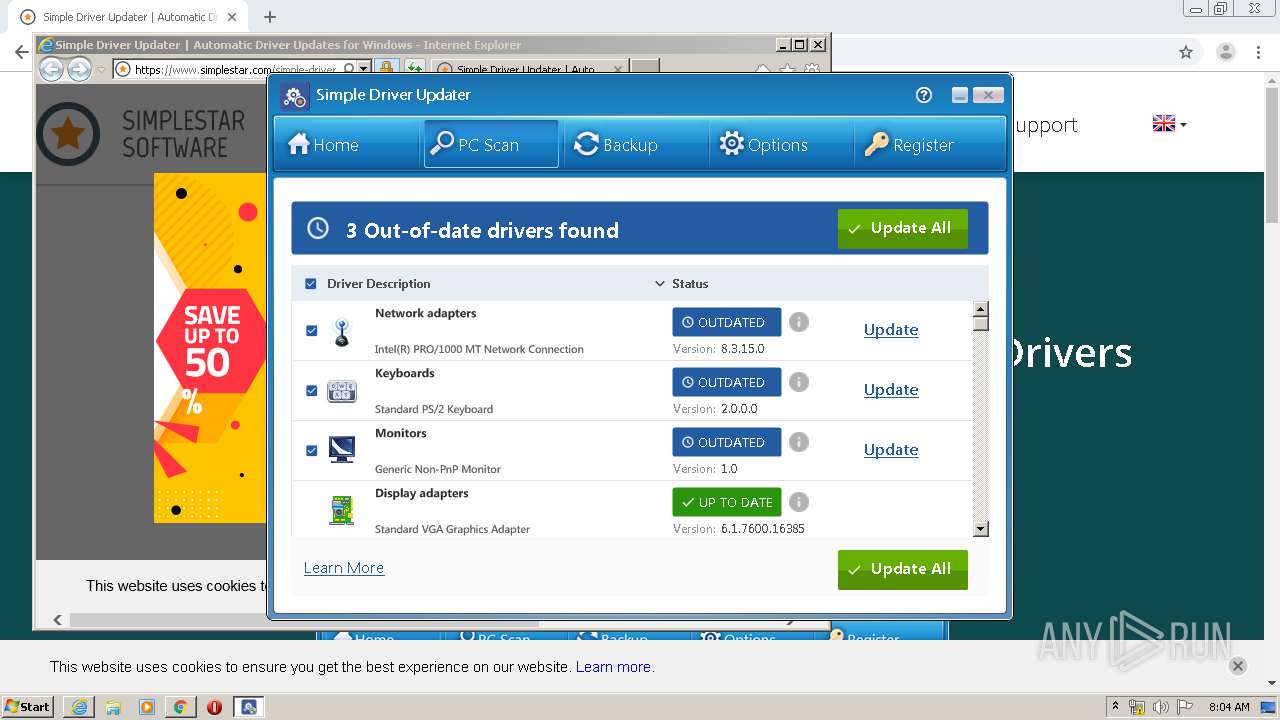
Task: Show info for Network adapters driver
Action: pos(798,322)
